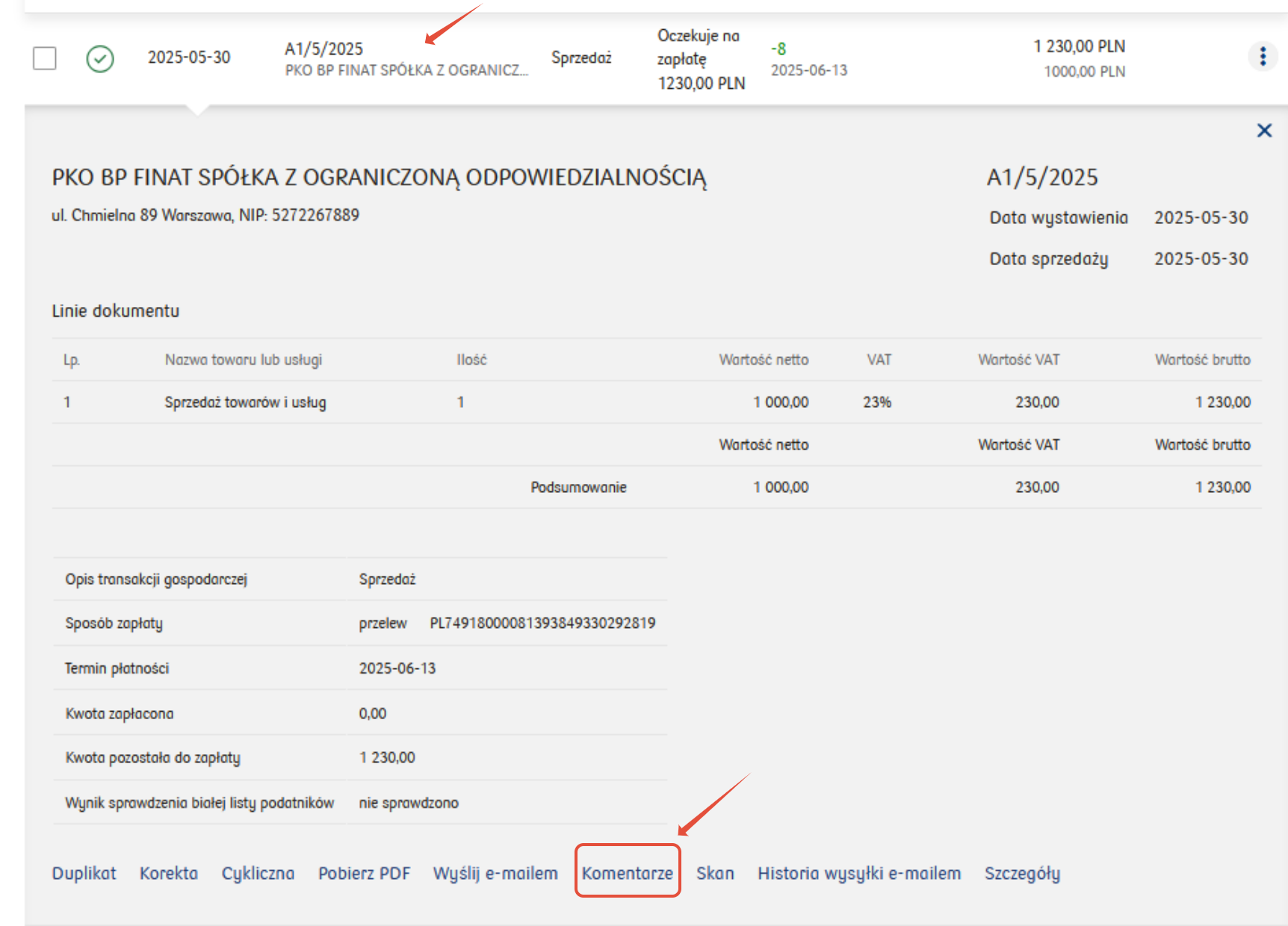1288x926 pixels.
Task: Select the Cykliczna option
Action: [x=258, y=873]
